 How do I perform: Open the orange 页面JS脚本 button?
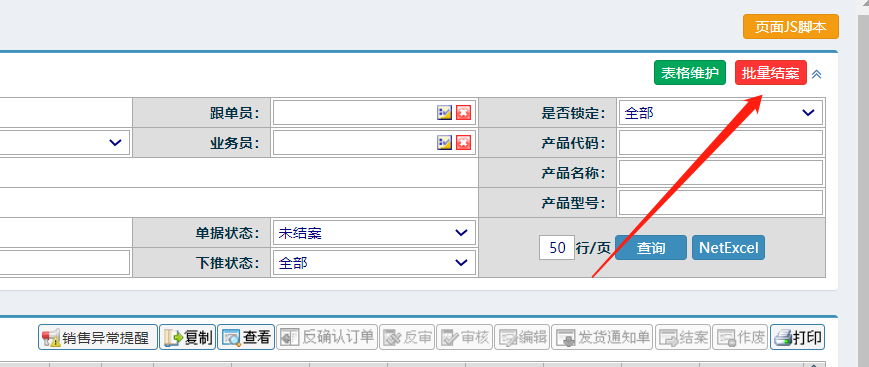(x=791, y=27)
